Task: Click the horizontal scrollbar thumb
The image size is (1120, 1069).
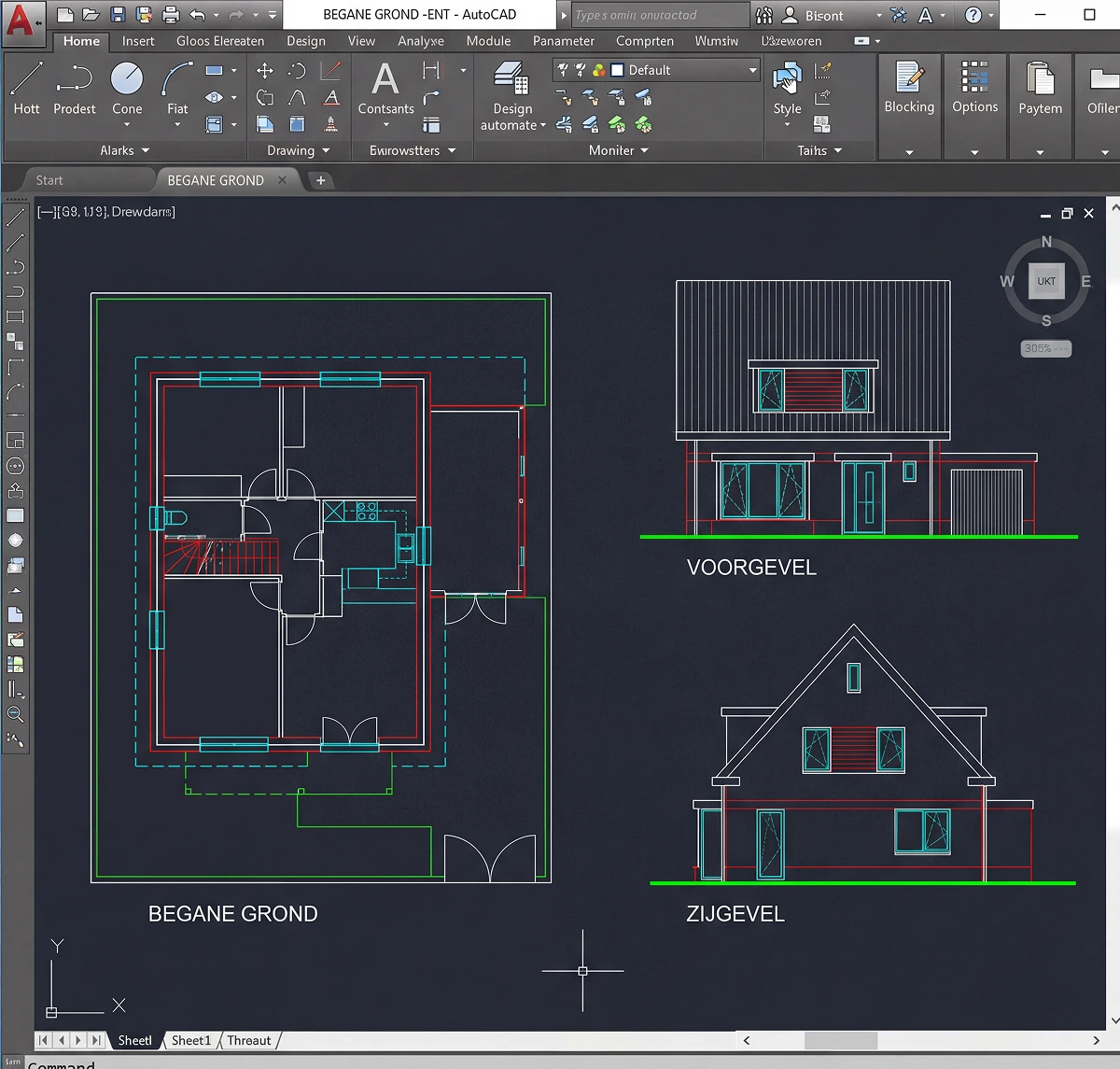Action: click(840, 1040)
